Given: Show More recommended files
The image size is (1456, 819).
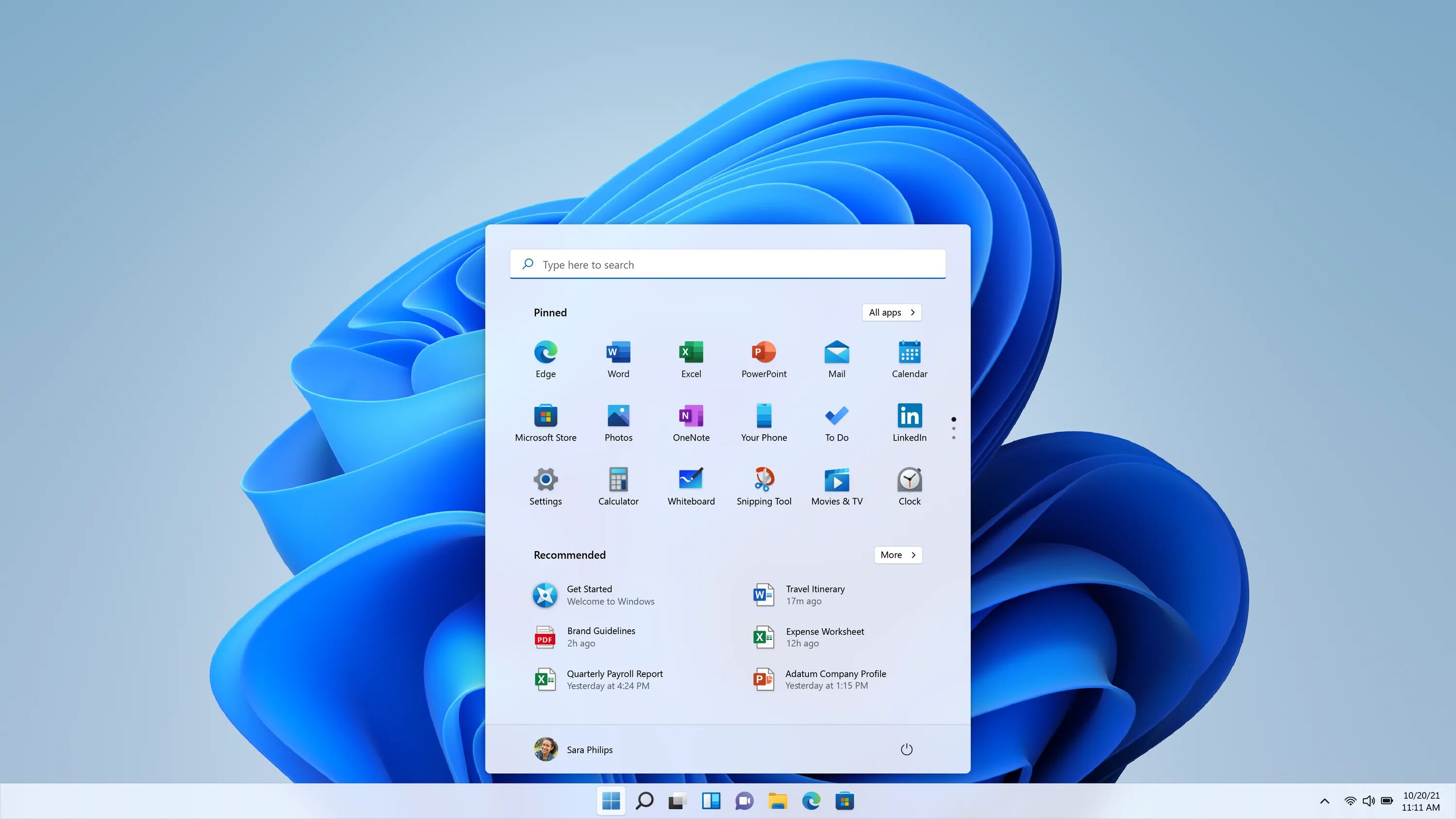Looking at the screenshot, I should coord(896,554).
